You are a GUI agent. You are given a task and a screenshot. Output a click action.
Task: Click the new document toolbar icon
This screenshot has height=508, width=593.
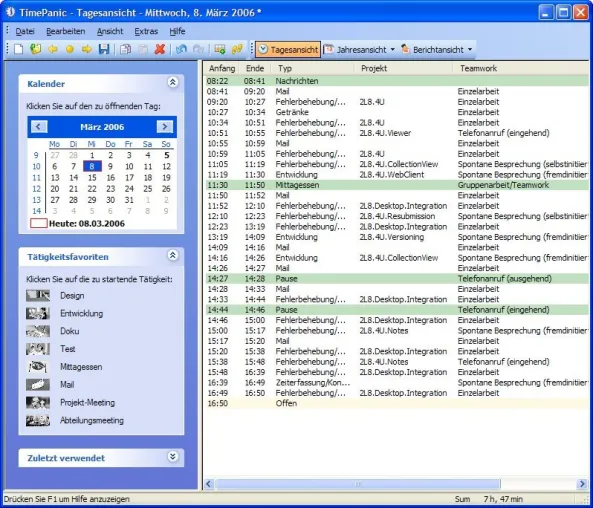point(19,50)
